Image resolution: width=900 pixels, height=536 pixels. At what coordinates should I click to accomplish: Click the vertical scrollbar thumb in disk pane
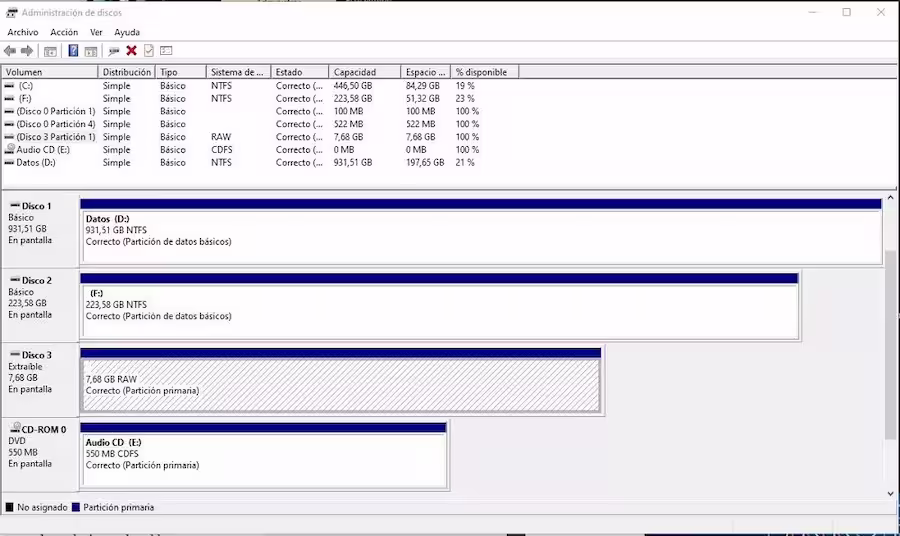click(x=890, y=344)
